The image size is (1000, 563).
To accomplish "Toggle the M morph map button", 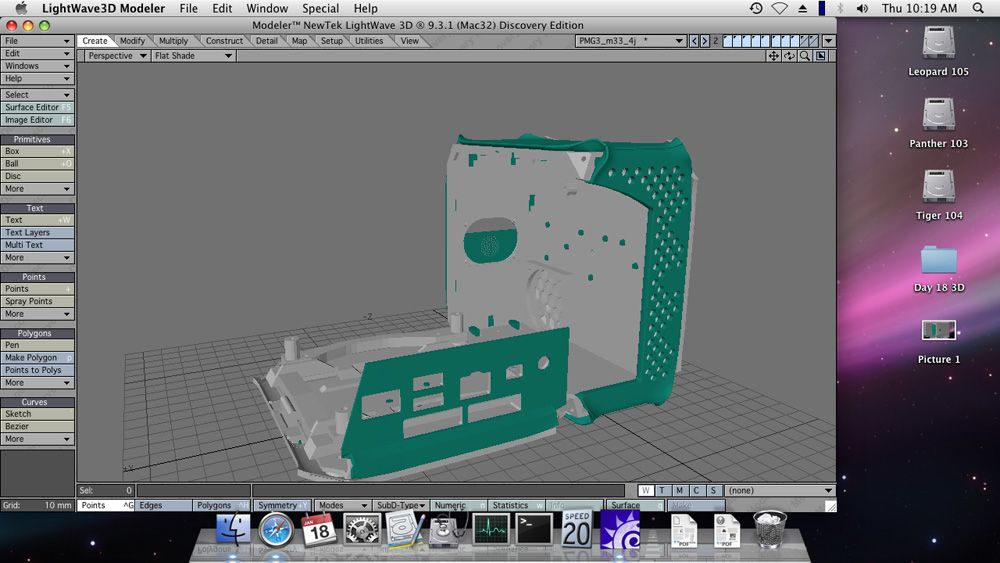I will coord(679,490).
